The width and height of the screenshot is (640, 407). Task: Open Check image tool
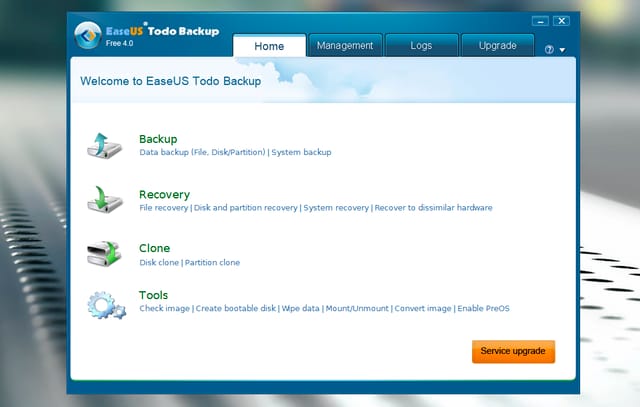tap(164, 309)
